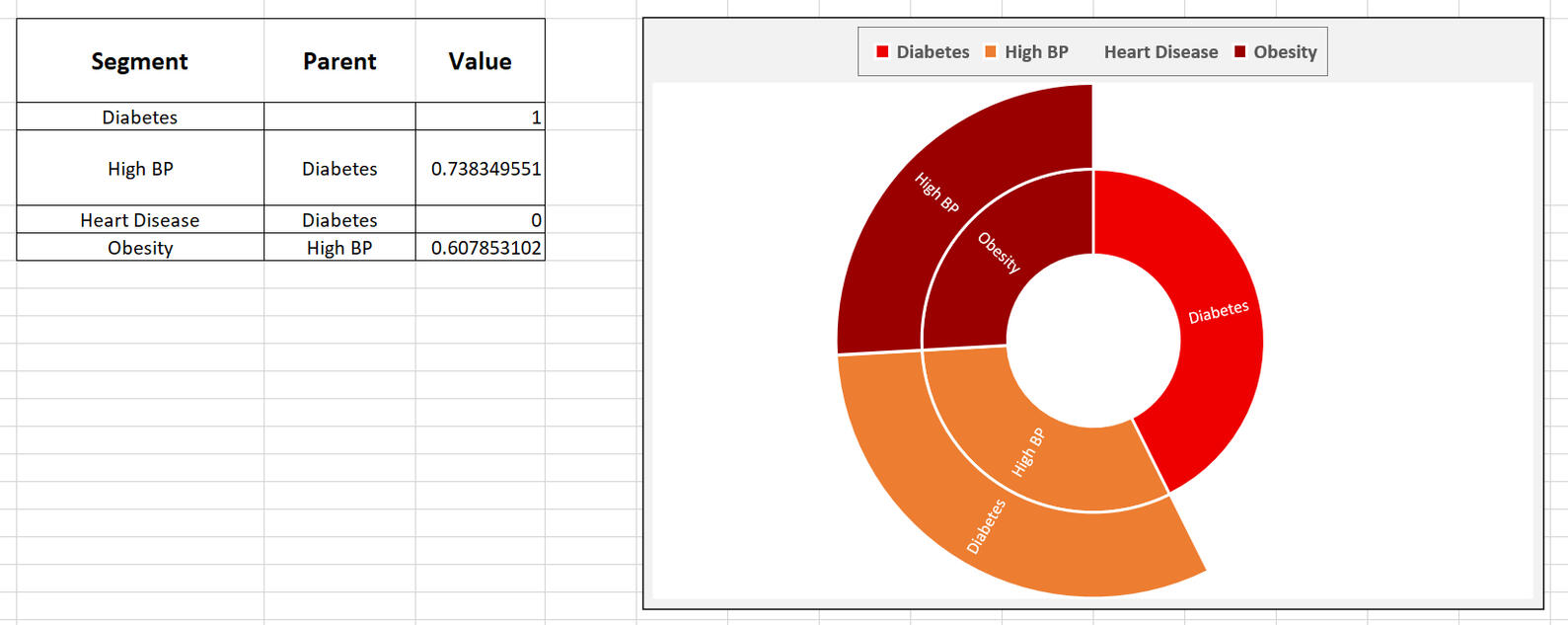Select the zero value cell for Heart Disease

tap(480, 220)
